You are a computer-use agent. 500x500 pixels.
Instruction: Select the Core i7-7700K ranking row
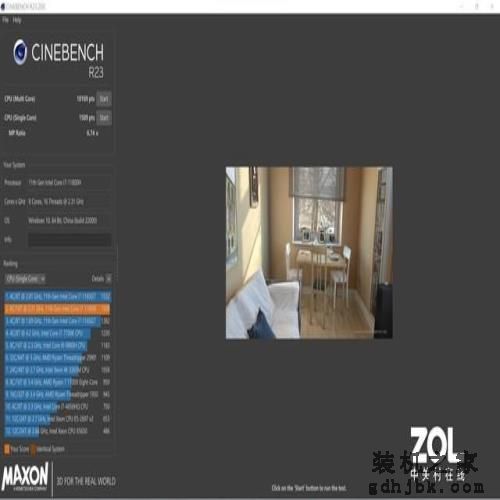pyautogui.click(x=57, y=333)
